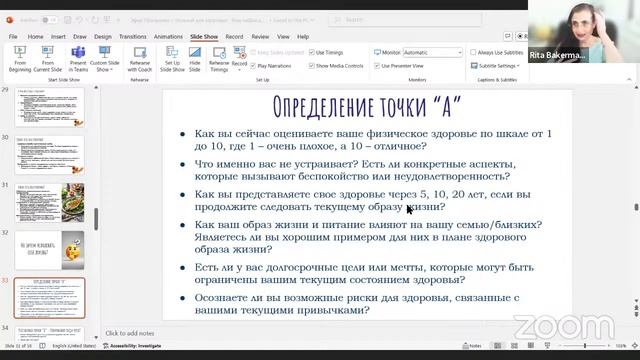
Task: Toggle the AutoSave switch
Action: point(50,20)
